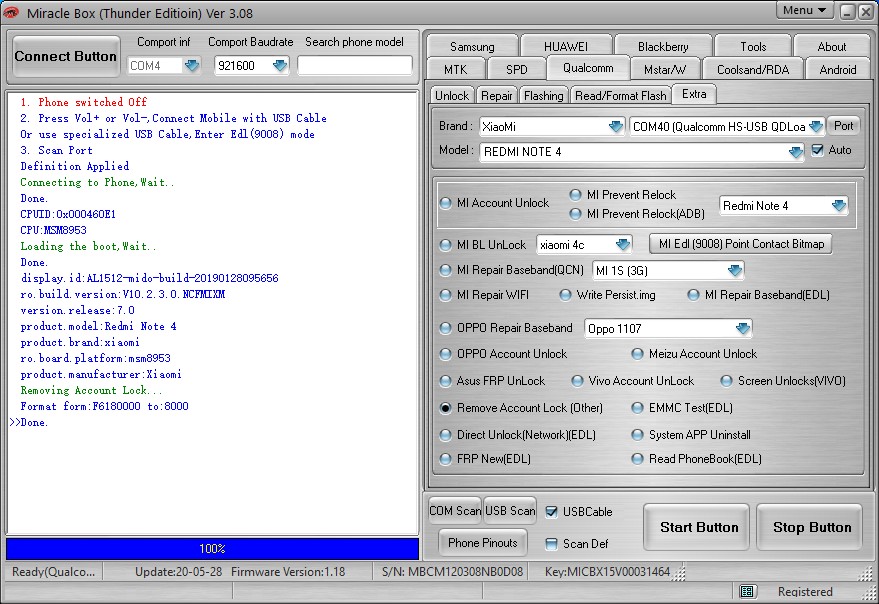Image resolution: width=879 pixels, height=604 pixels.
Task: Open the Unlock sub-tab
Action: pos(452,96)
